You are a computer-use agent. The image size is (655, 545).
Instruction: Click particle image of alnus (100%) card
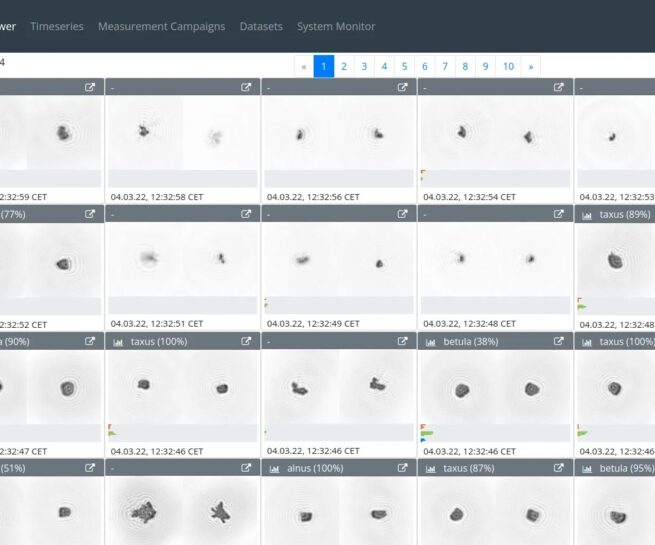point(339,512)
